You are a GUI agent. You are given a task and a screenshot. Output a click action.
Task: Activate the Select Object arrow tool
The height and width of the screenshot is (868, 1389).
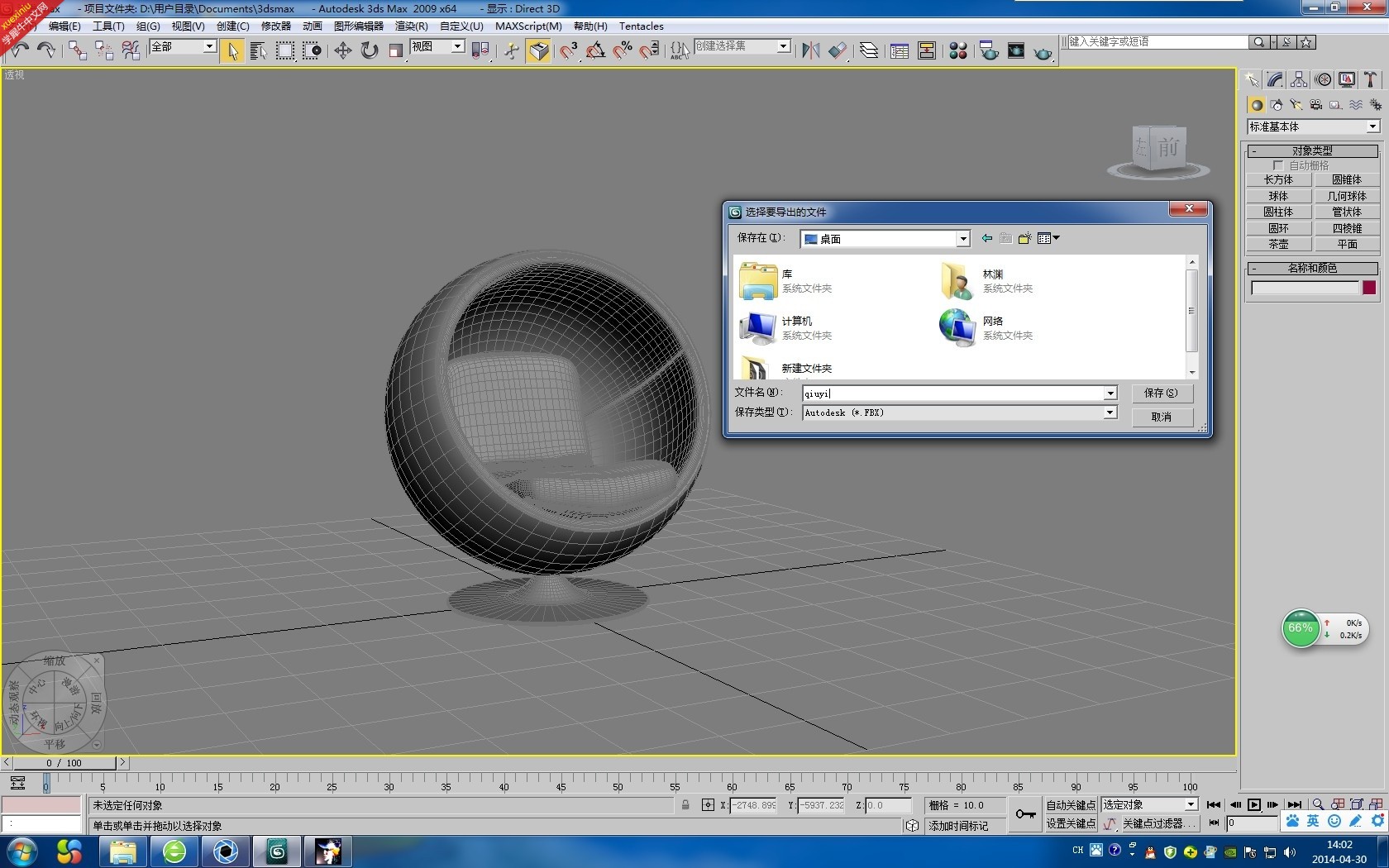[232, 51]
